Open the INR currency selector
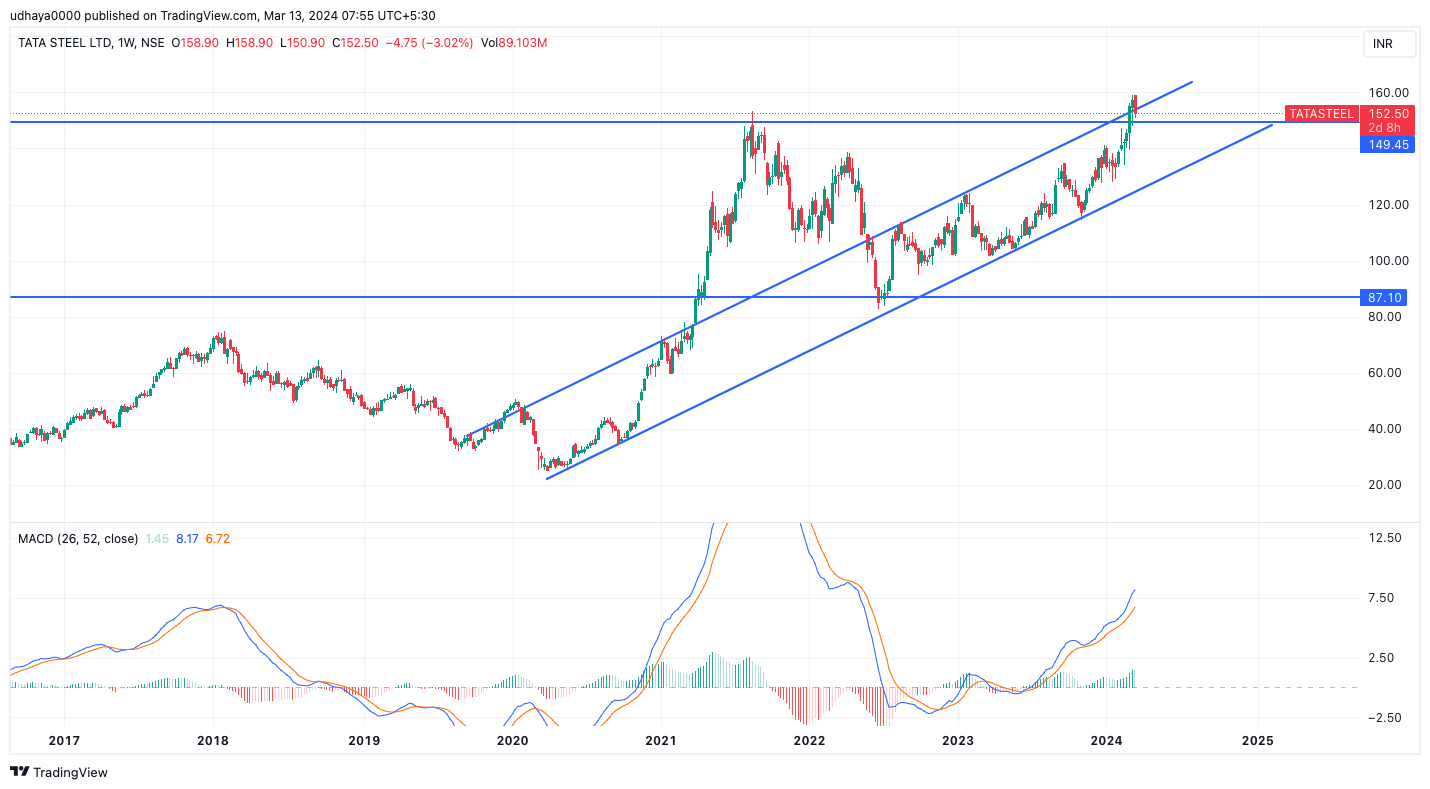This screenshot has height=789, width=1430. 1390,44
